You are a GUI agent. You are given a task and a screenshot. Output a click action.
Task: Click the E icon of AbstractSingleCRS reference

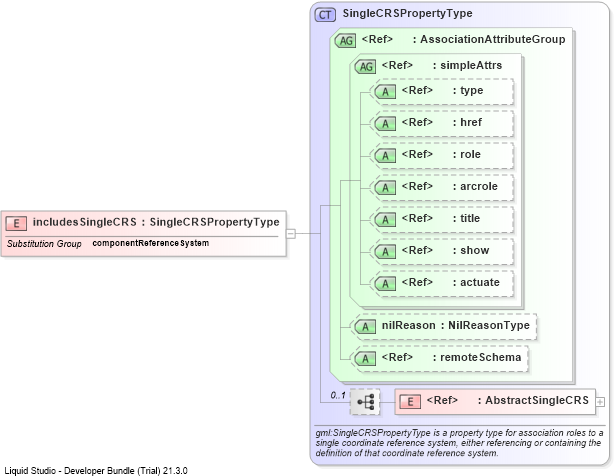410,402
